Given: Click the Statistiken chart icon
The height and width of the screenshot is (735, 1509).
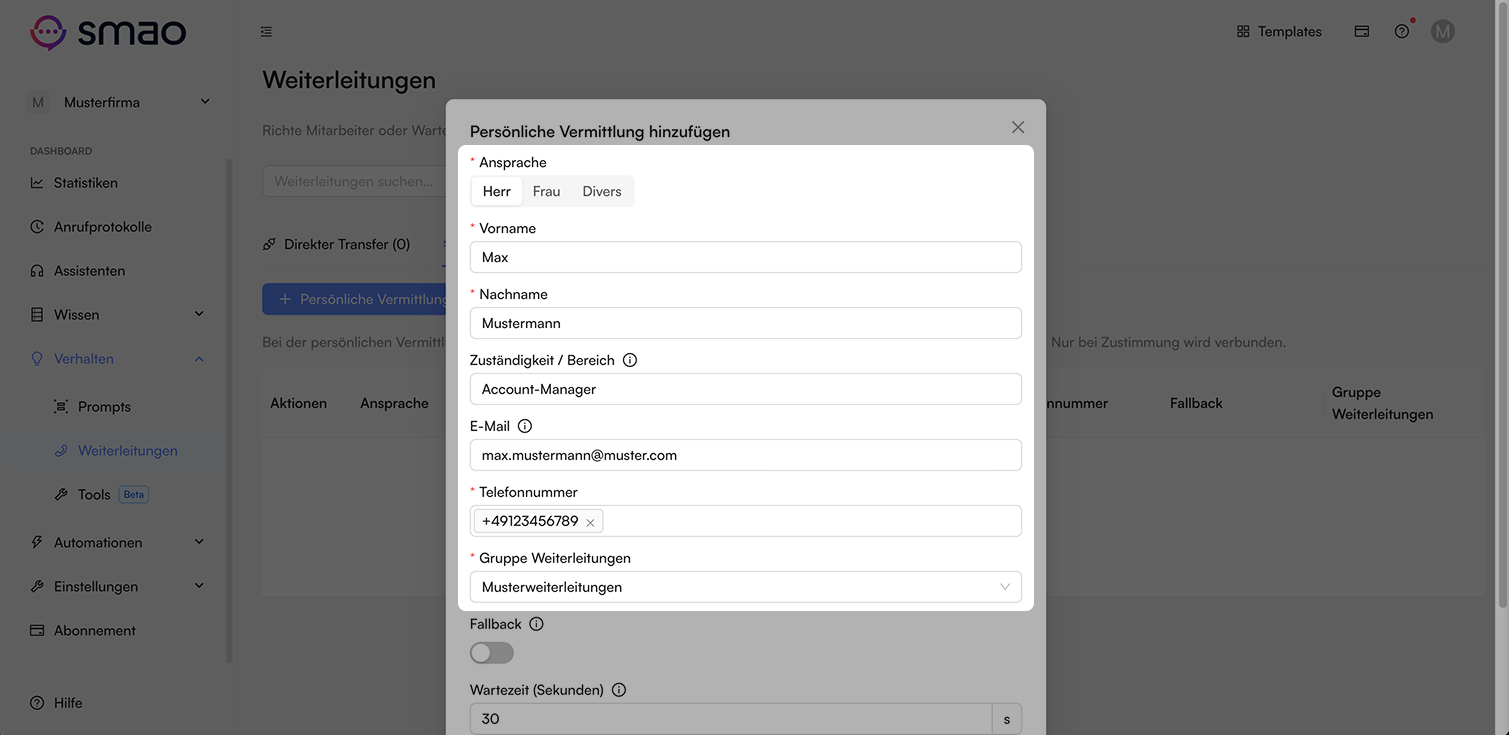Looking at the screenshot, I should [x=37, y=183].
